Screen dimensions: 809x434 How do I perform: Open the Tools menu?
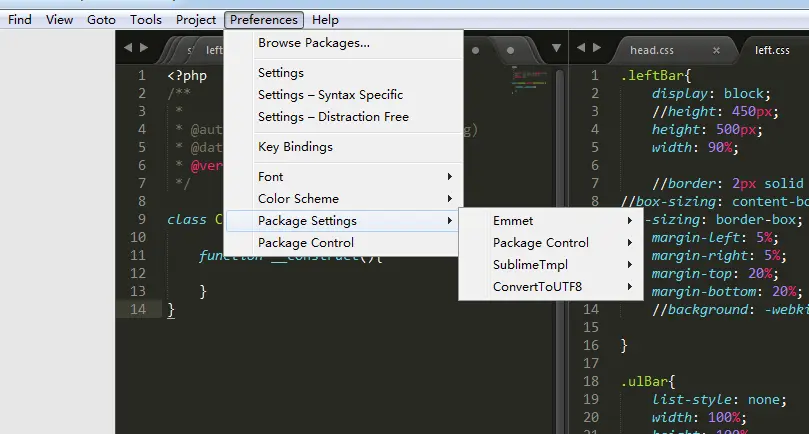coord(145,20)
